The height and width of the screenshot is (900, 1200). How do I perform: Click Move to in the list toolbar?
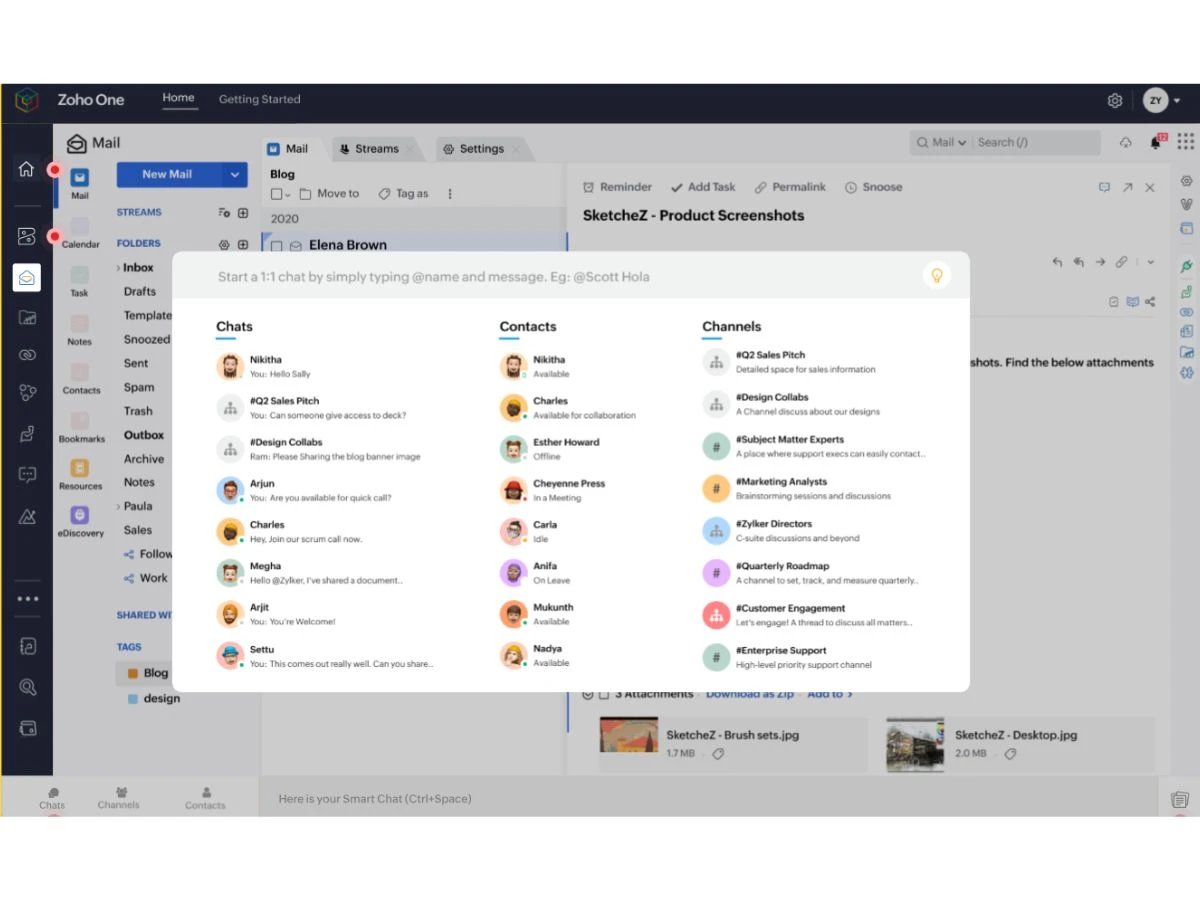pos(330,194)
